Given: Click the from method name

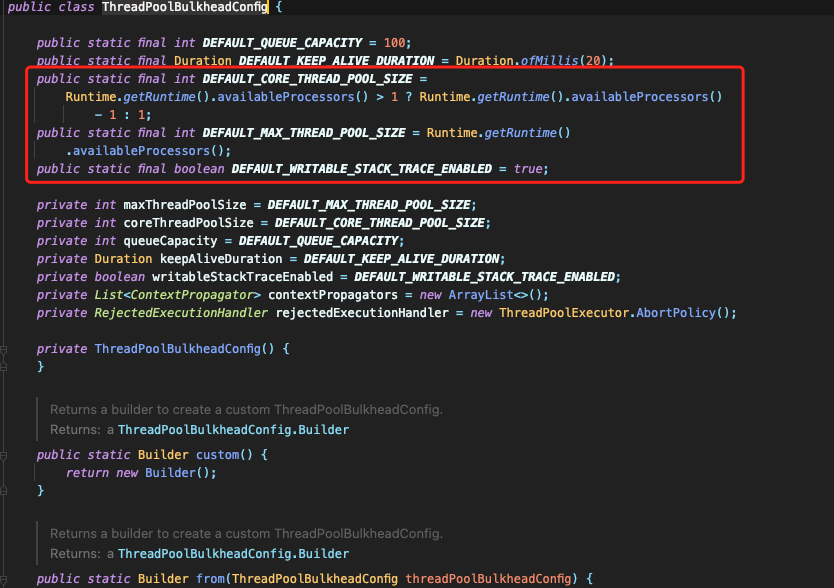Looking at the screenshot, I should 210,578.
